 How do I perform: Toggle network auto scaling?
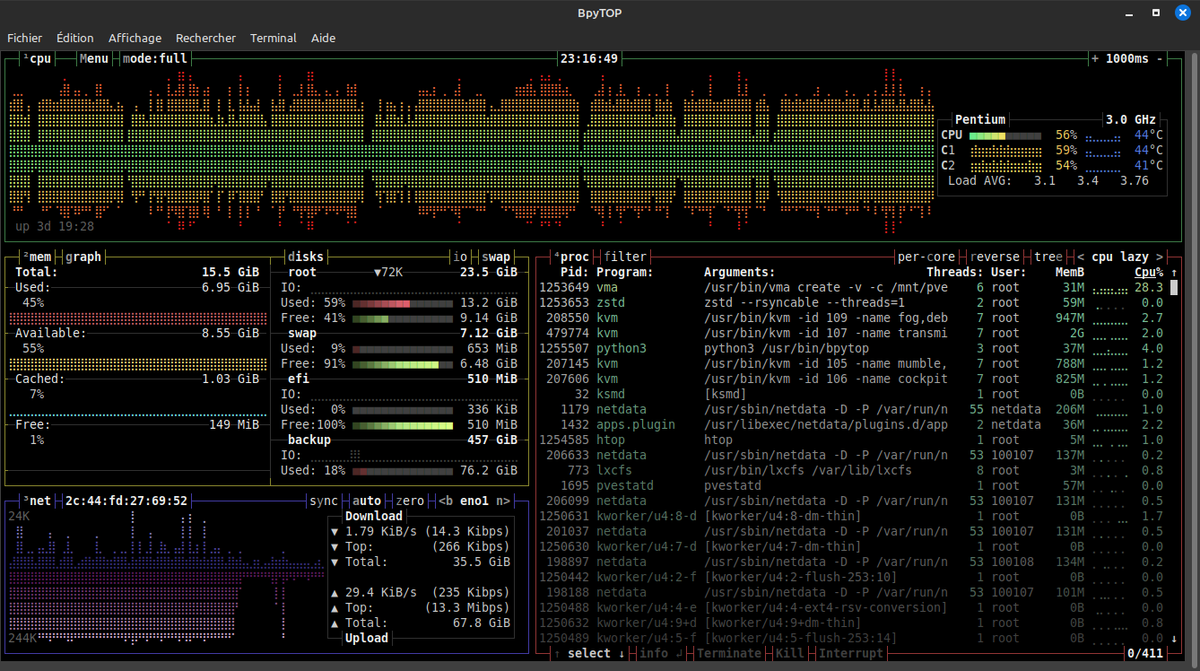tap(367, 501)
